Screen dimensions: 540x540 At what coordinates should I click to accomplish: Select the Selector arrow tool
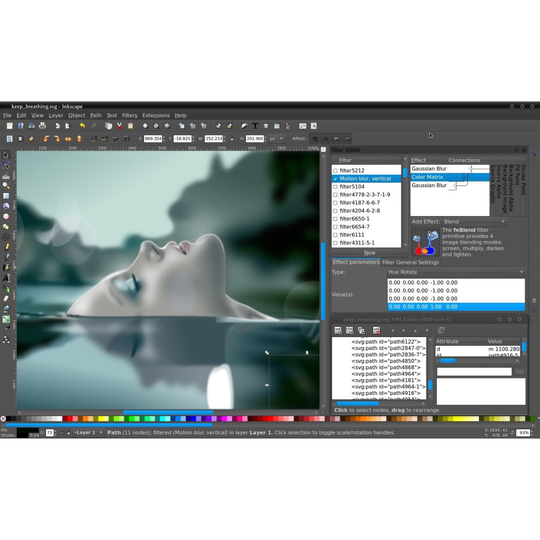click(6, 155)
